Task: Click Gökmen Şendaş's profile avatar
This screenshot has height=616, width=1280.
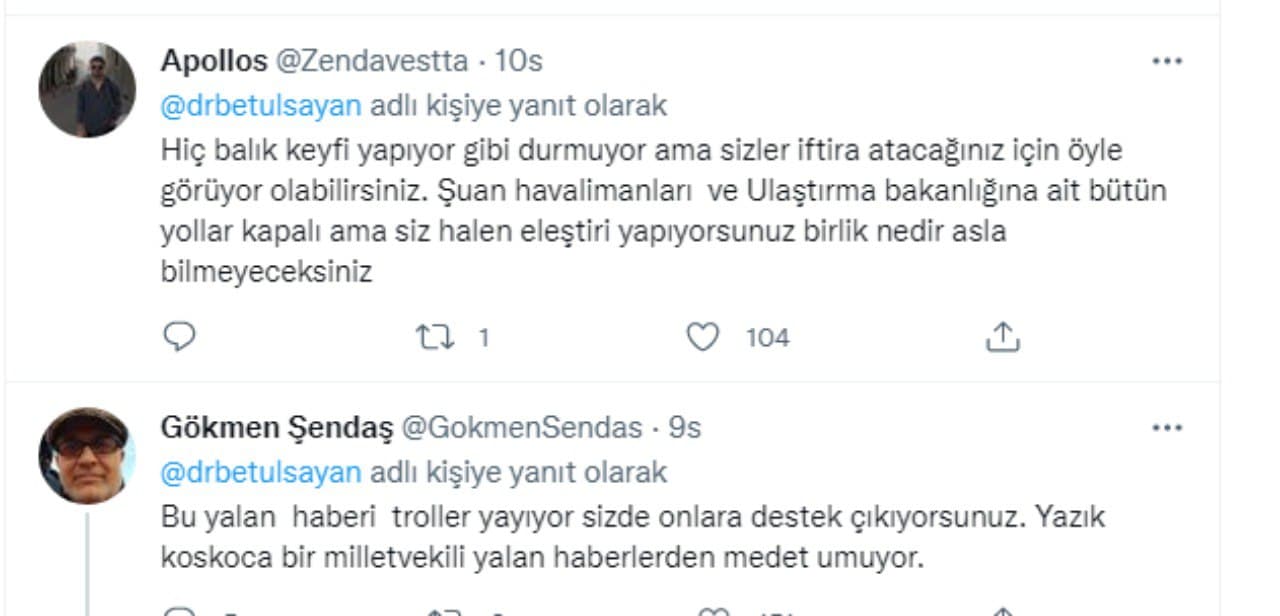Action: 87,456
